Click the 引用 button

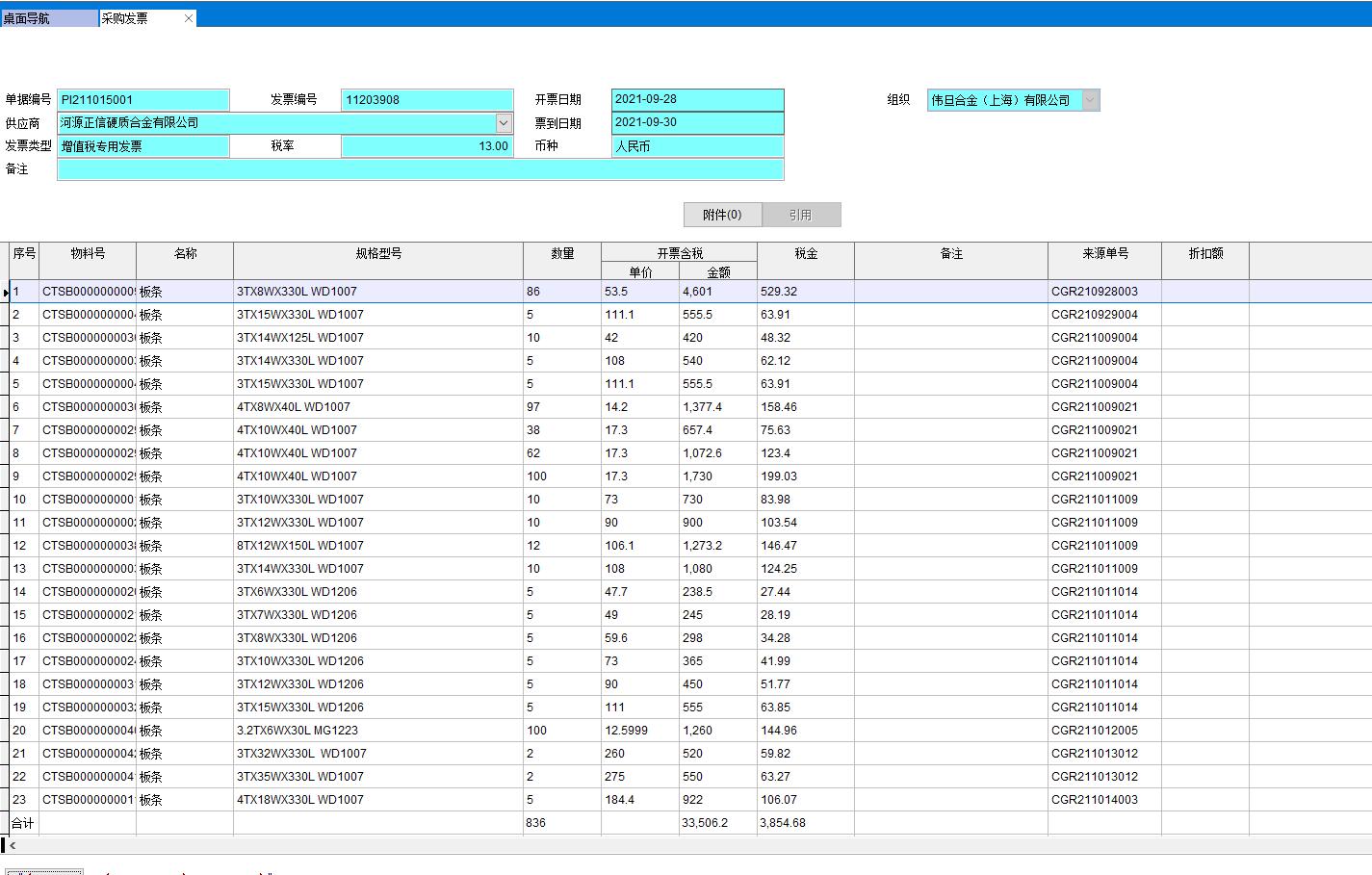[801, 215]
